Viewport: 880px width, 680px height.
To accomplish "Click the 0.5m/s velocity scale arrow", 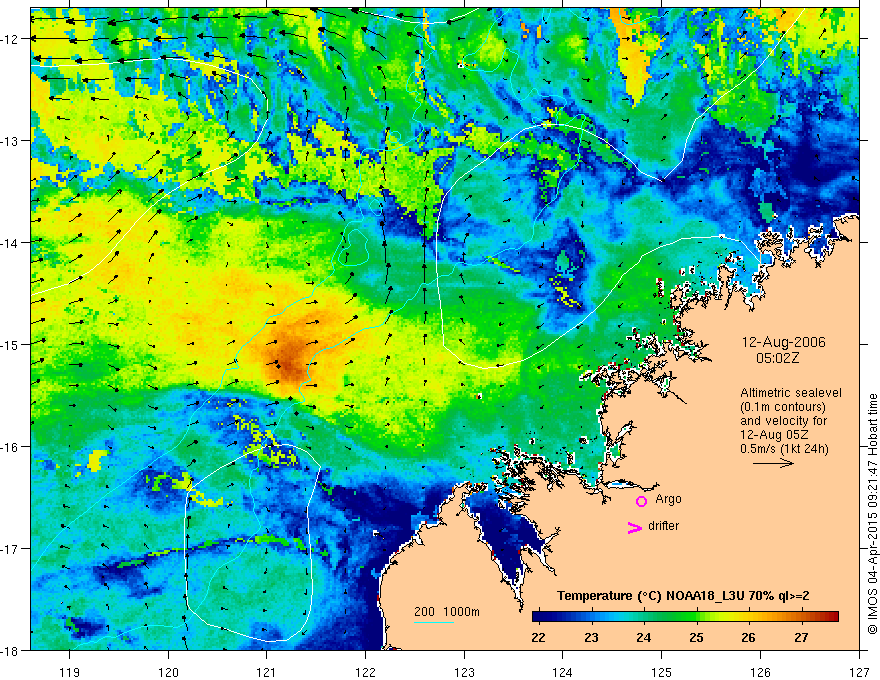I will point(773,463).
